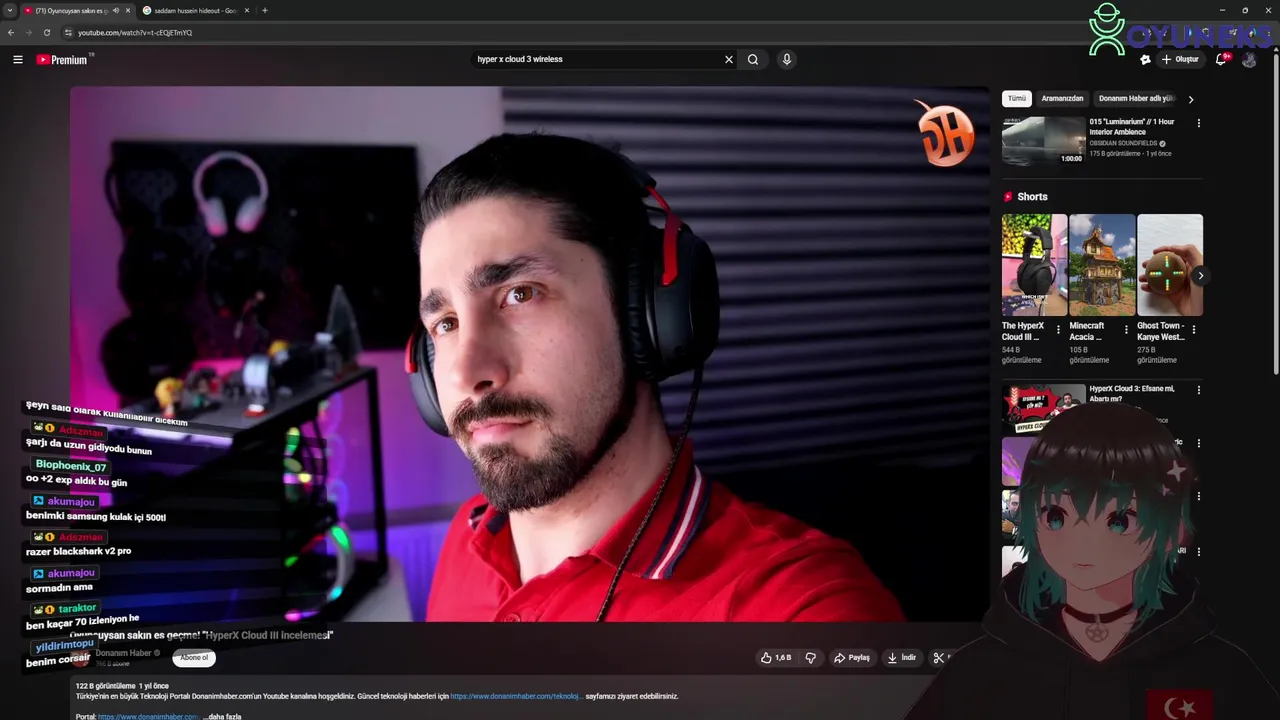Subscribe using Abone ol button
The width and height of the screenshot is (1280, 720).
click(194, 657)
